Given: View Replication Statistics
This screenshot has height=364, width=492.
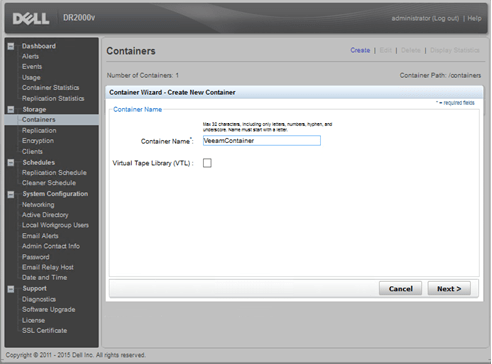Looking at the screenshot, I should [53, 98].
